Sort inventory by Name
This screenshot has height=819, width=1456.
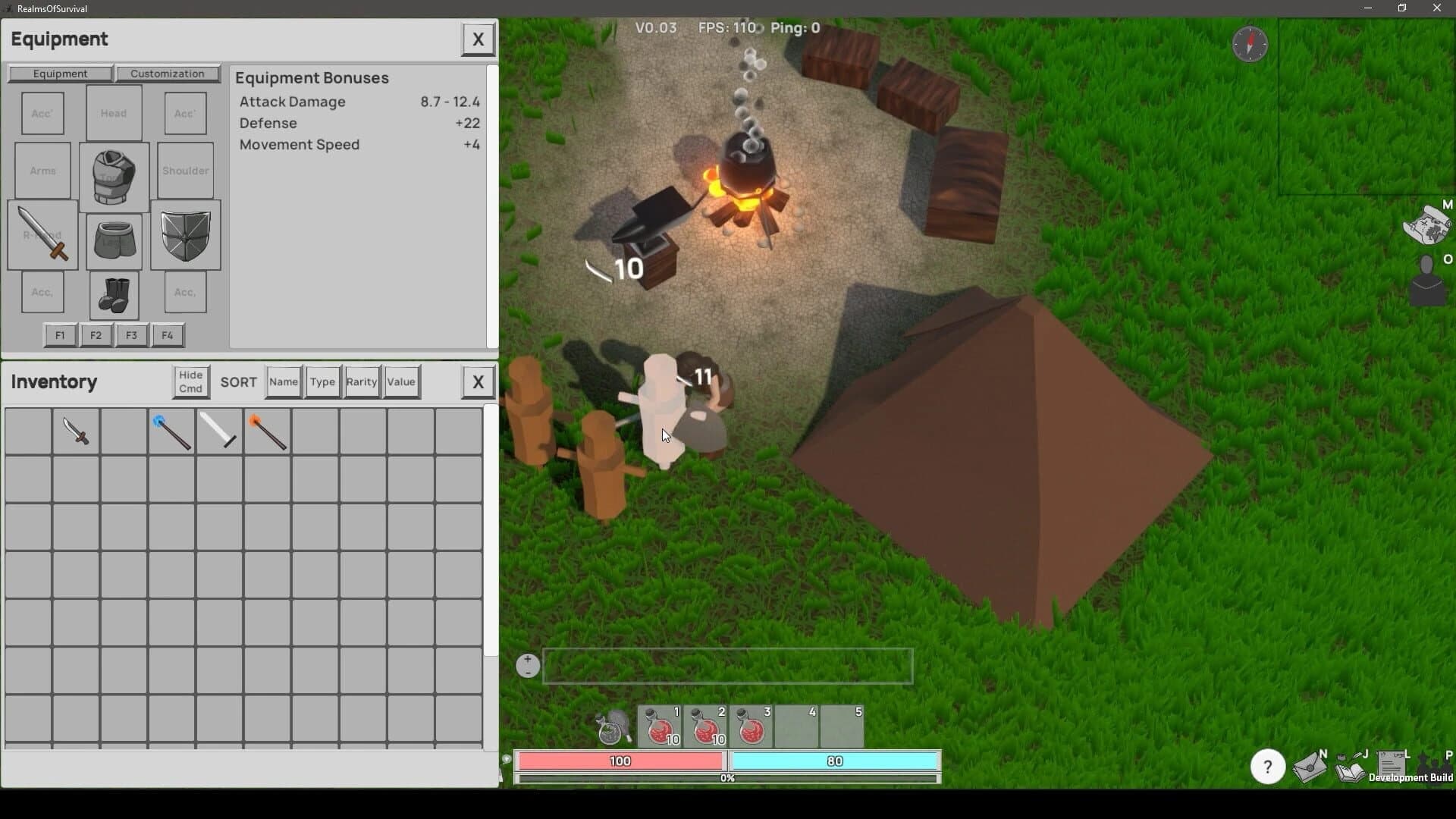tap(284, 381)
